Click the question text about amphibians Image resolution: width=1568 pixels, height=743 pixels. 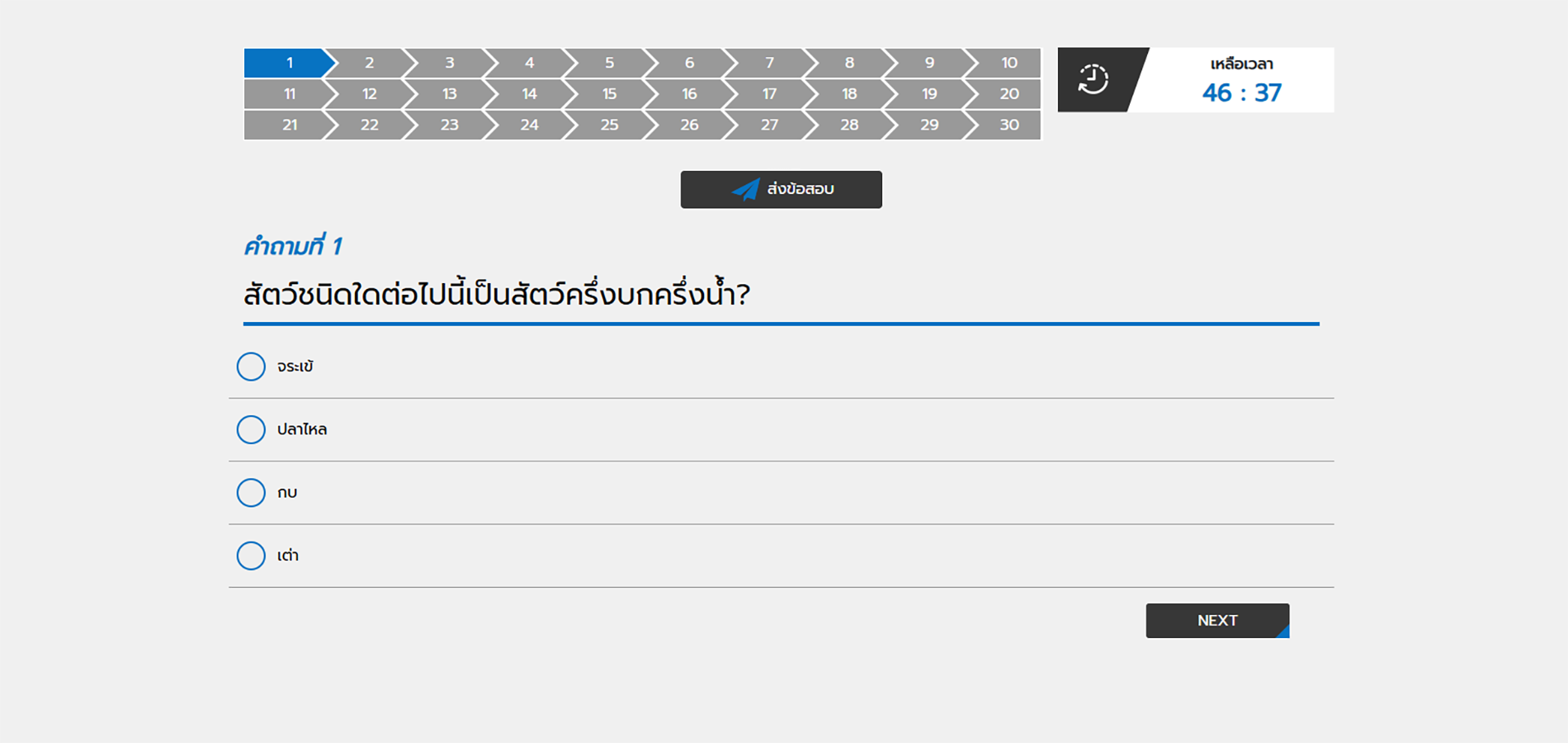(498, 292)
